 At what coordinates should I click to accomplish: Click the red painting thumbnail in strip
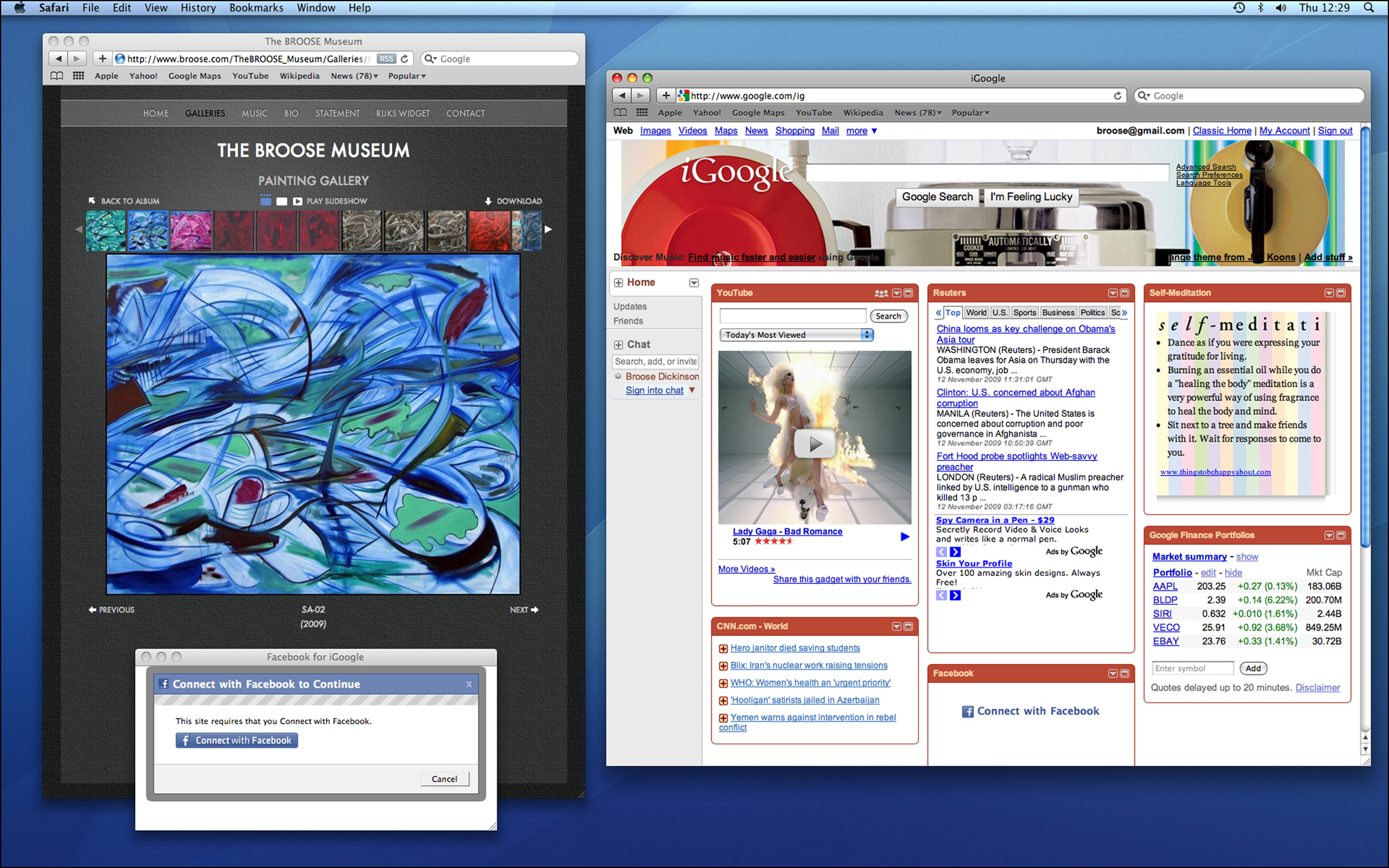[489, 230]
